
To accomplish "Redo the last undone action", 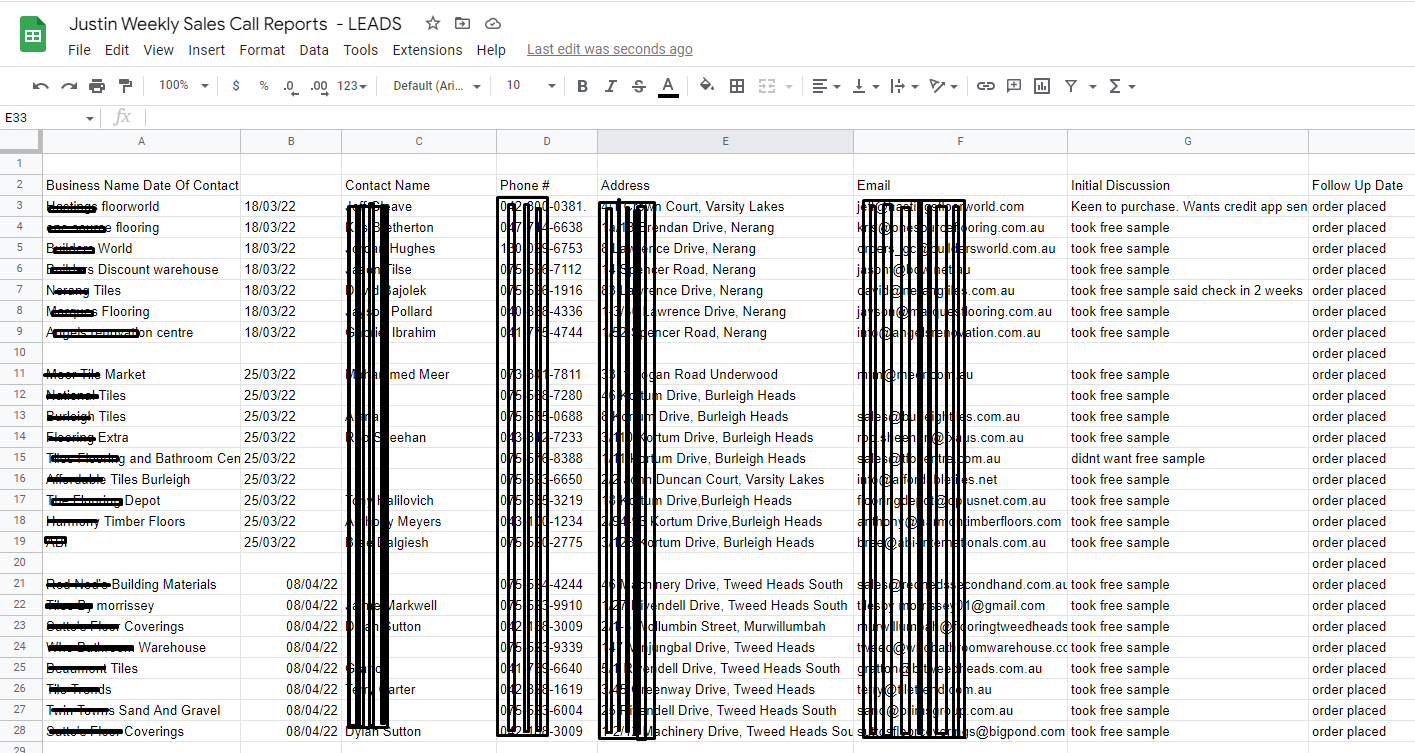I will 69,86.
